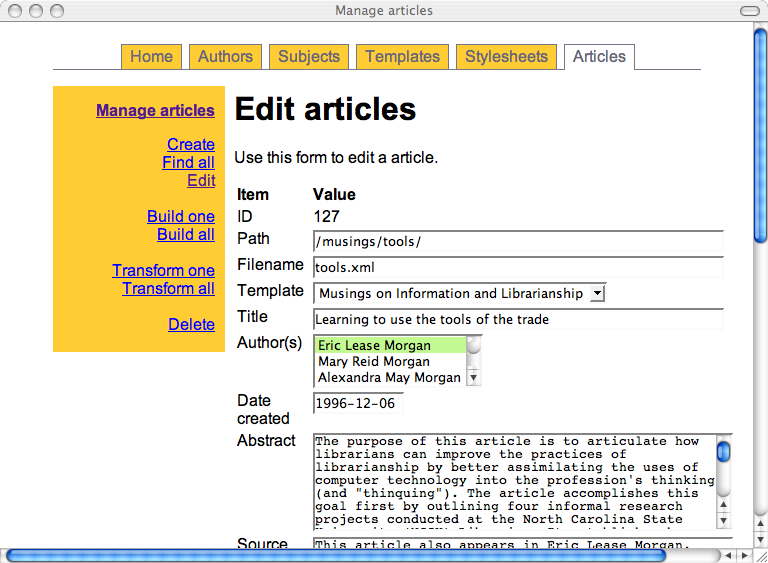
Task: Select Alexandra May Morgan in the Authors list
Action: pos(389,378)
